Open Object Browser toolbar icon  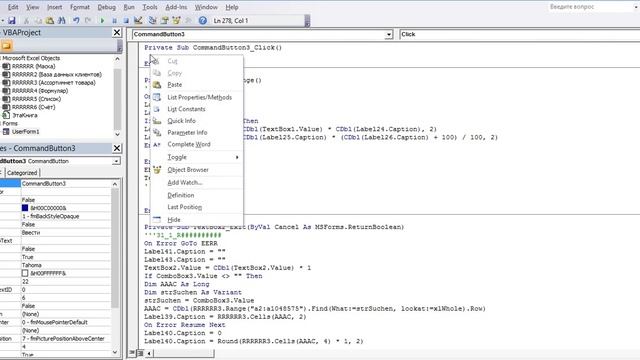(176, 20)
